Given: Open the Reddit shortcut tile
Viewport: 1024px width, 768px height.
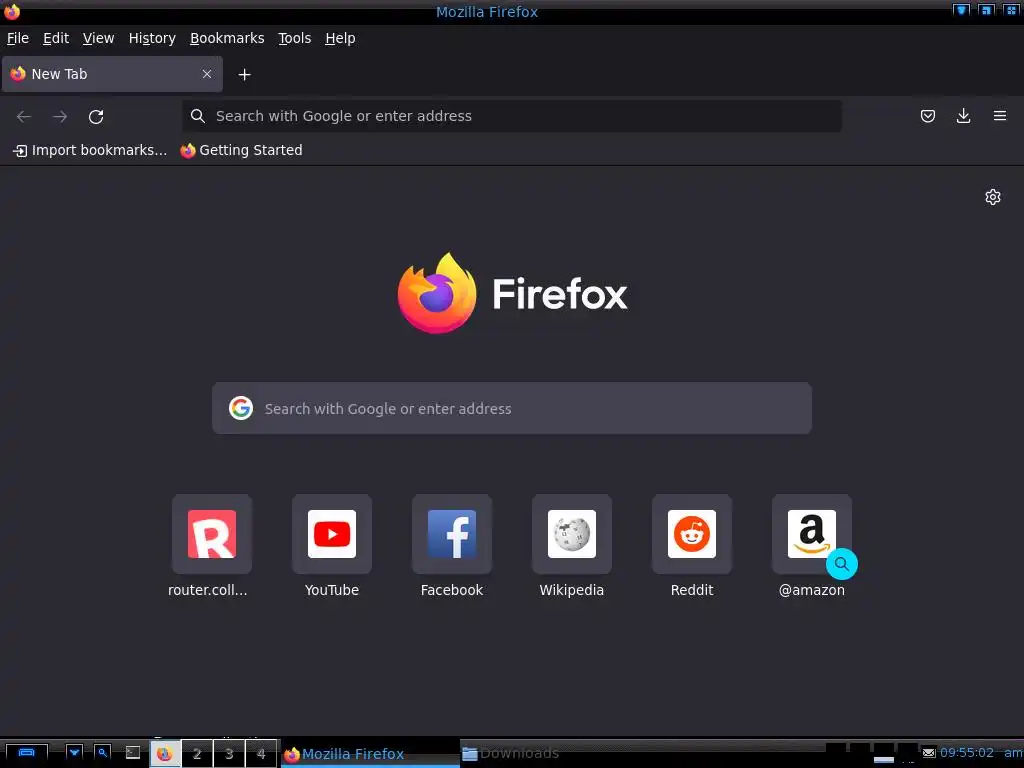Looking at the screenshot, I should (692, 534).
